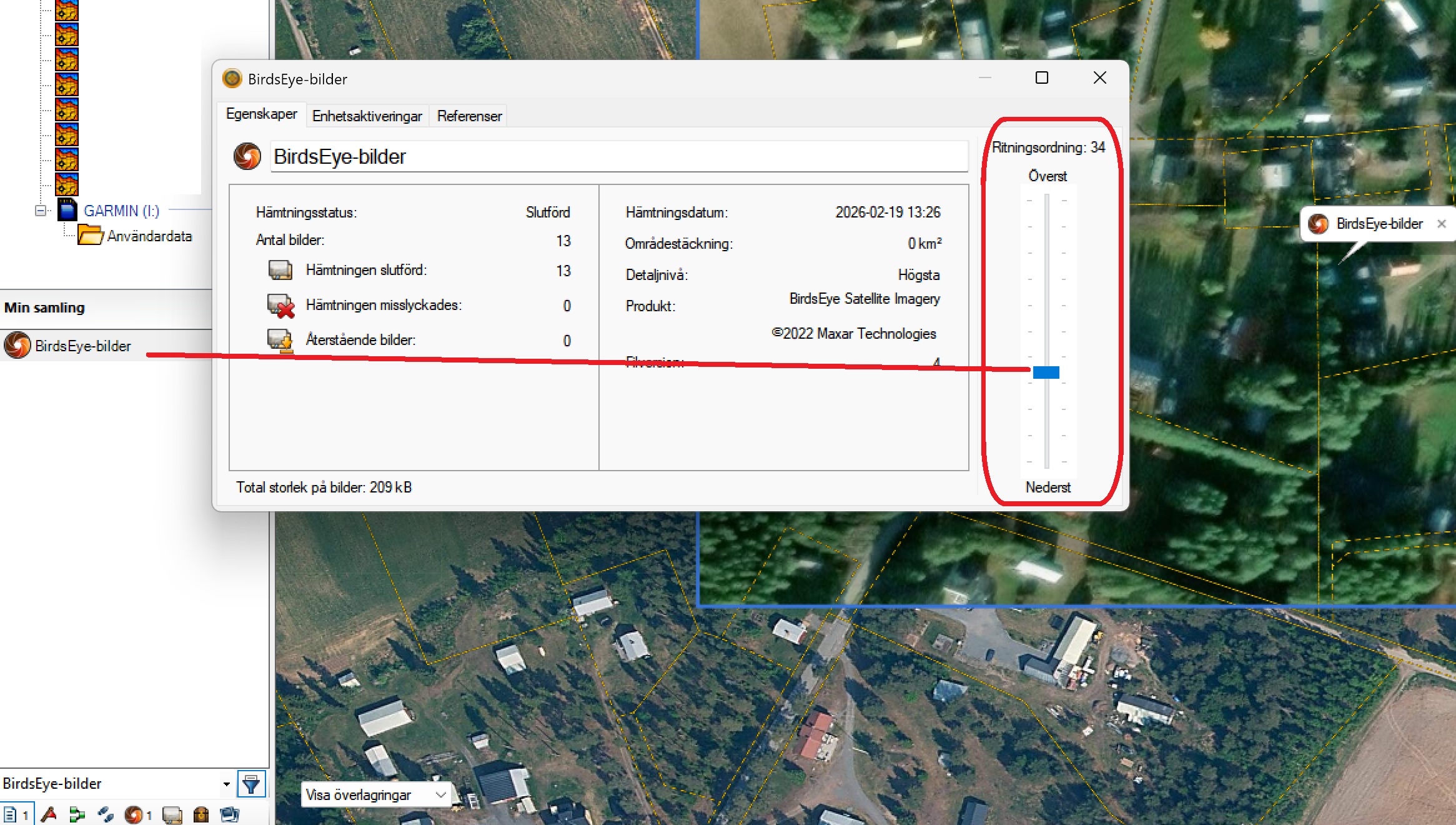This screenshot has height=825, width=1456.
Task: Click the photos filter icon
Action: (230, 814)
